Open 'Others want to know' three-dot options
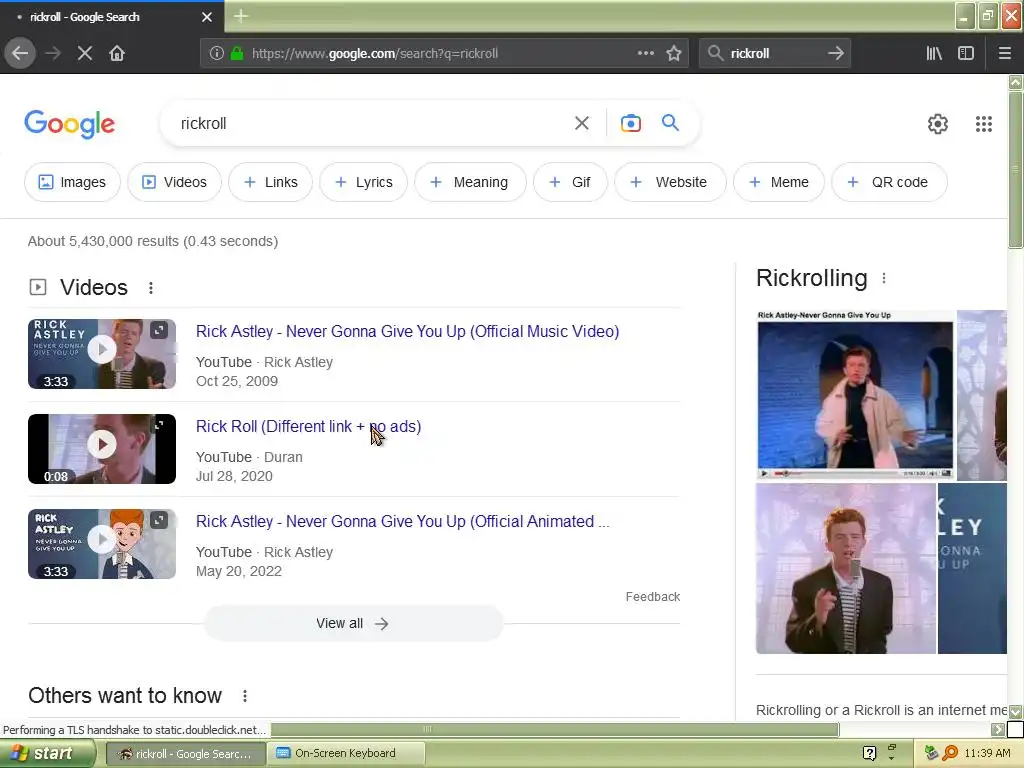This screenshot has height=768, width=1024. [x=245, y=696]
